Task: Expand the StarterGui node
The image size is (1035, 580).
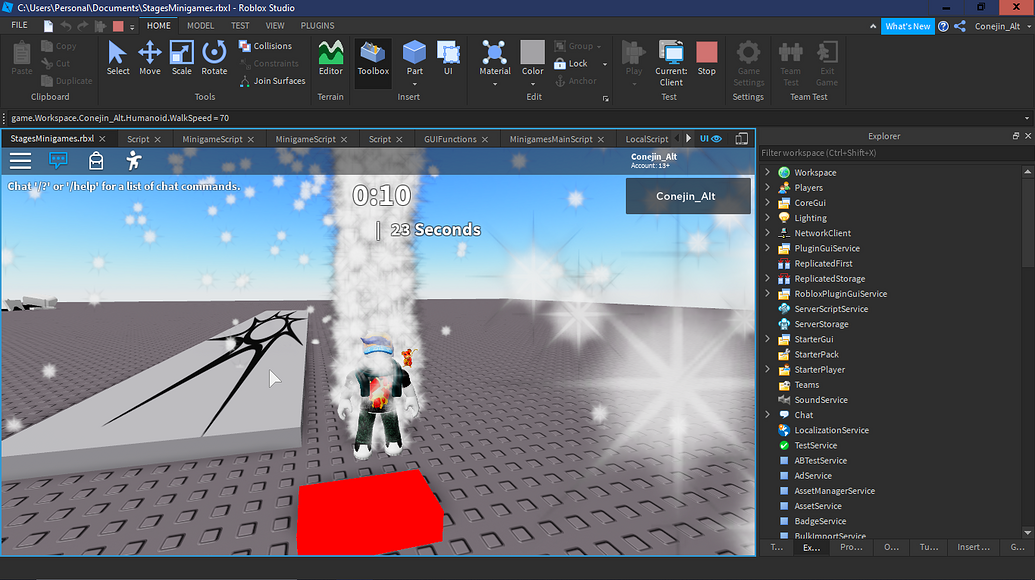Action: pyautogui.click(x=768, y=339)
